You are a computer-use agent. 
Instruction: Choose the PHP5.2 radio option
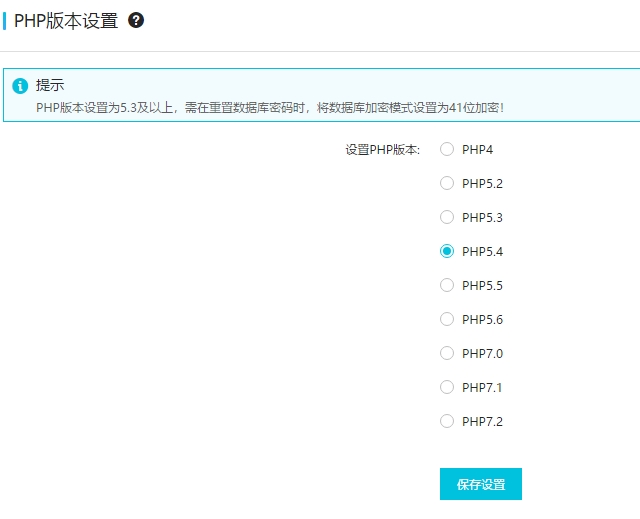coord(447,183)
